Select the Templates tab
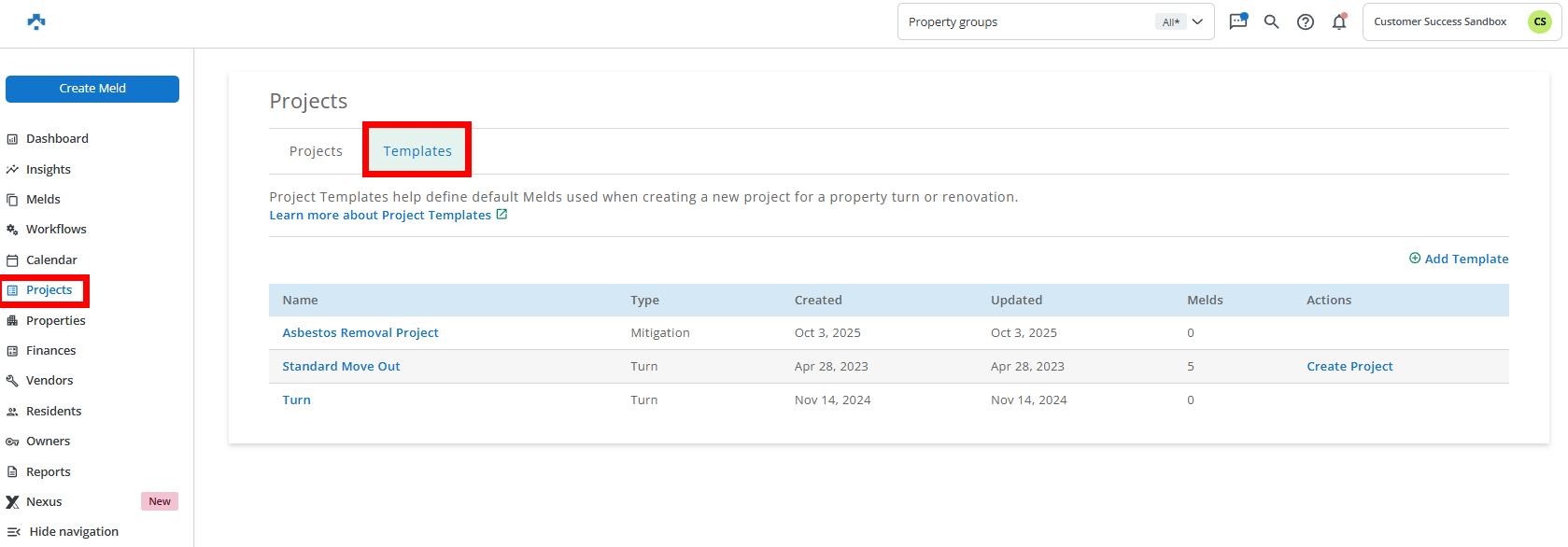The image size is (1568, 547). [x=417, y=151]
